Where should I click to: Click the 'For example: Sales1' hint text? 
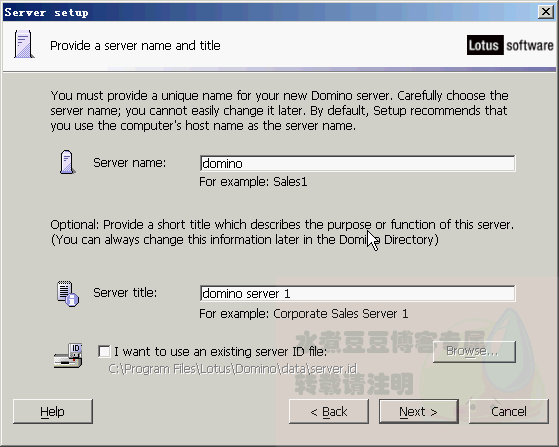253,182
